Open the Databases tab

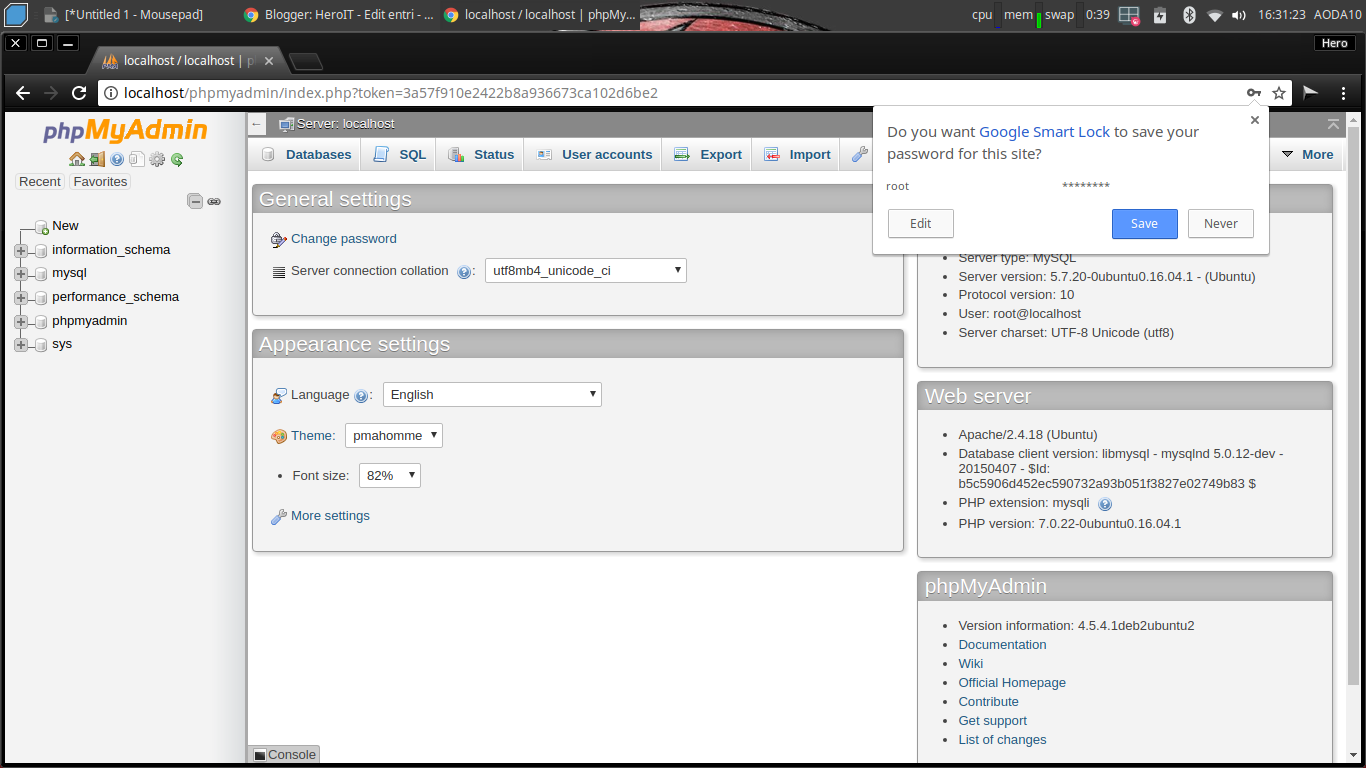306,154
